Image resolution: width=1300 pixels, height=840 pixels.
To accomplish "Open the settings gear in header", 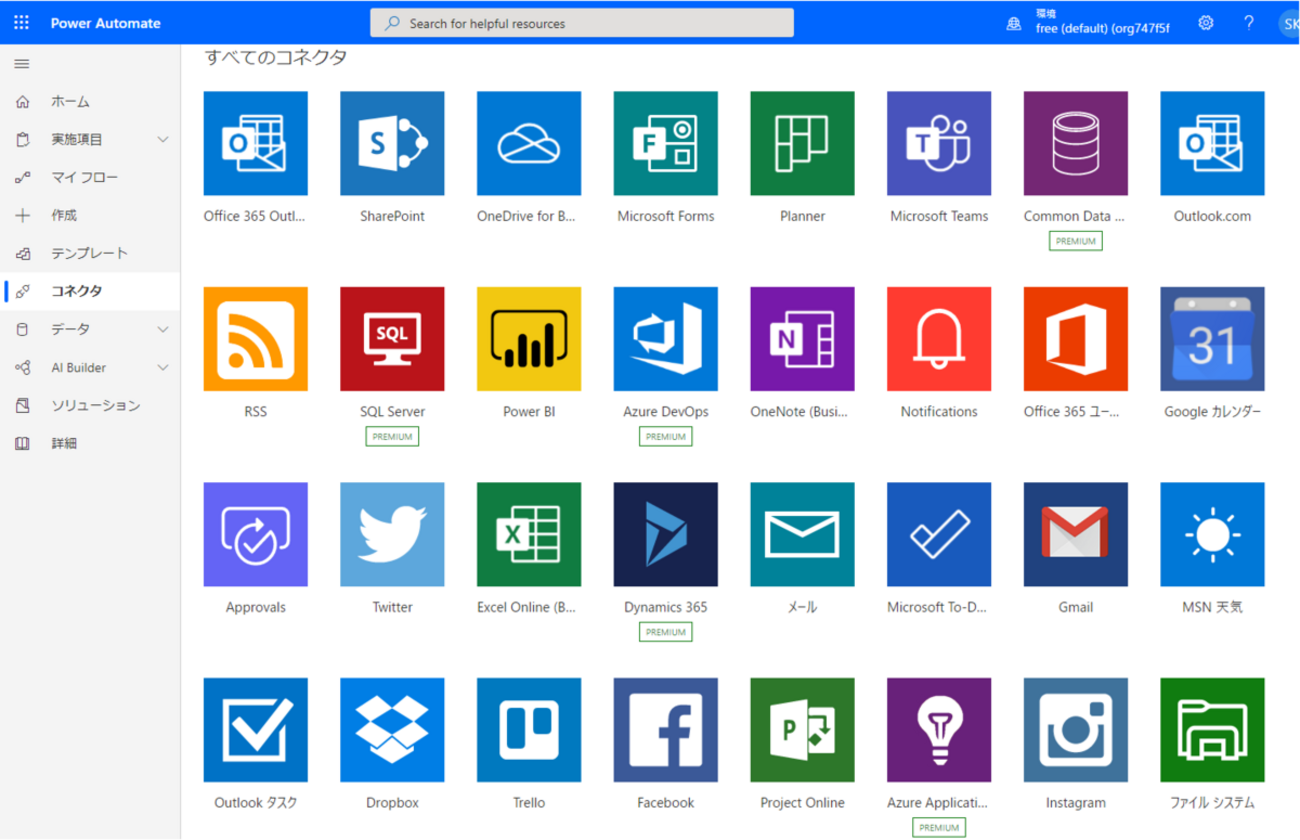I will (x=1206, y=23).
